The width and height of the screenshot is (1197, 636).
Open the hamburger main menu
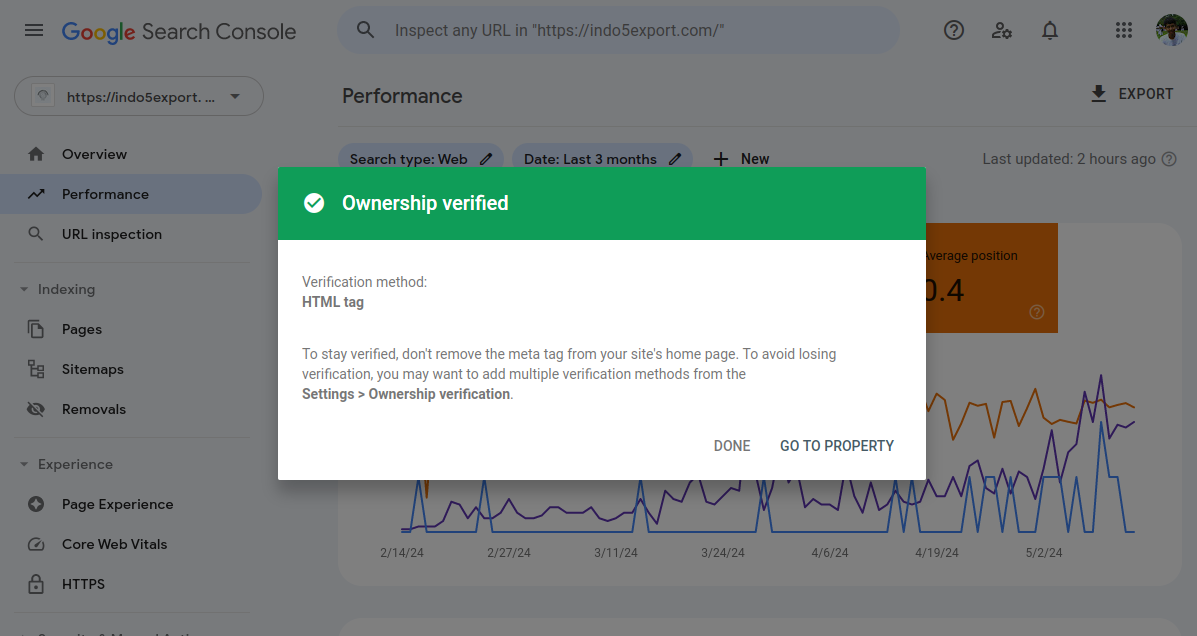click(x=34, y=31)
